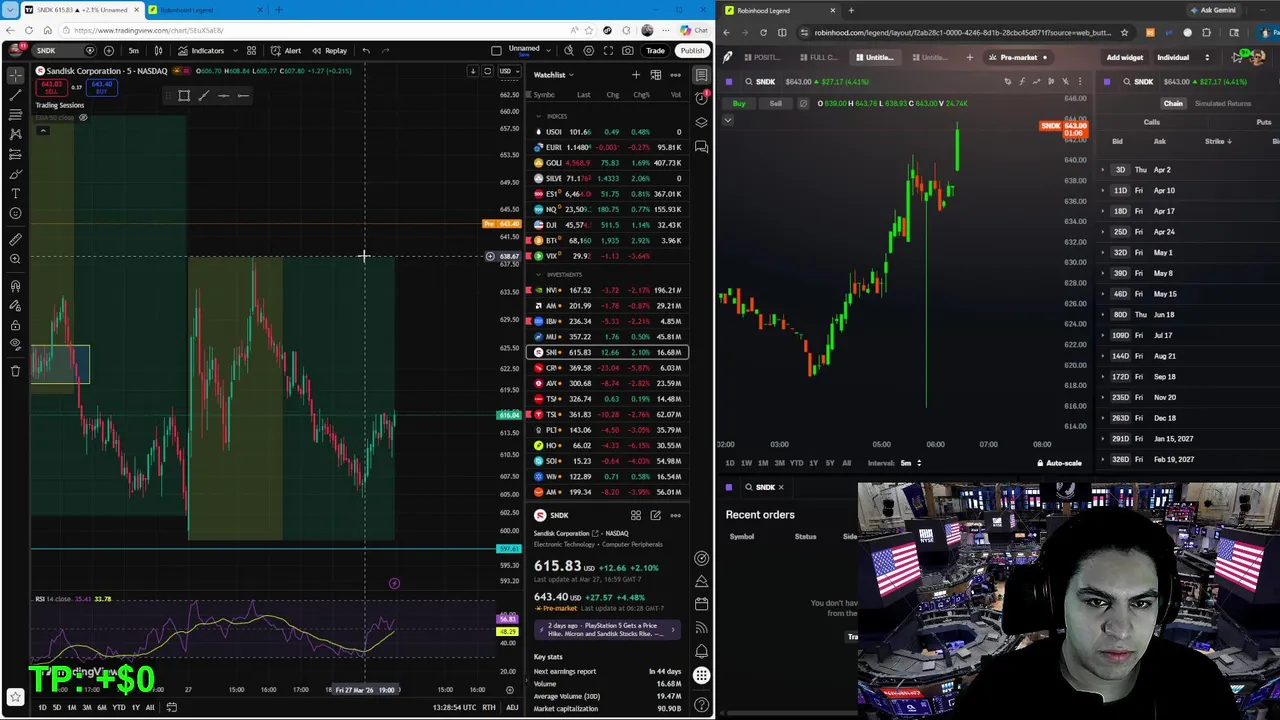Image resolution: width=1280 pixels, height=720 pixels.
Task: Open emoji and icons drawing tool
Action: [15, 213]
